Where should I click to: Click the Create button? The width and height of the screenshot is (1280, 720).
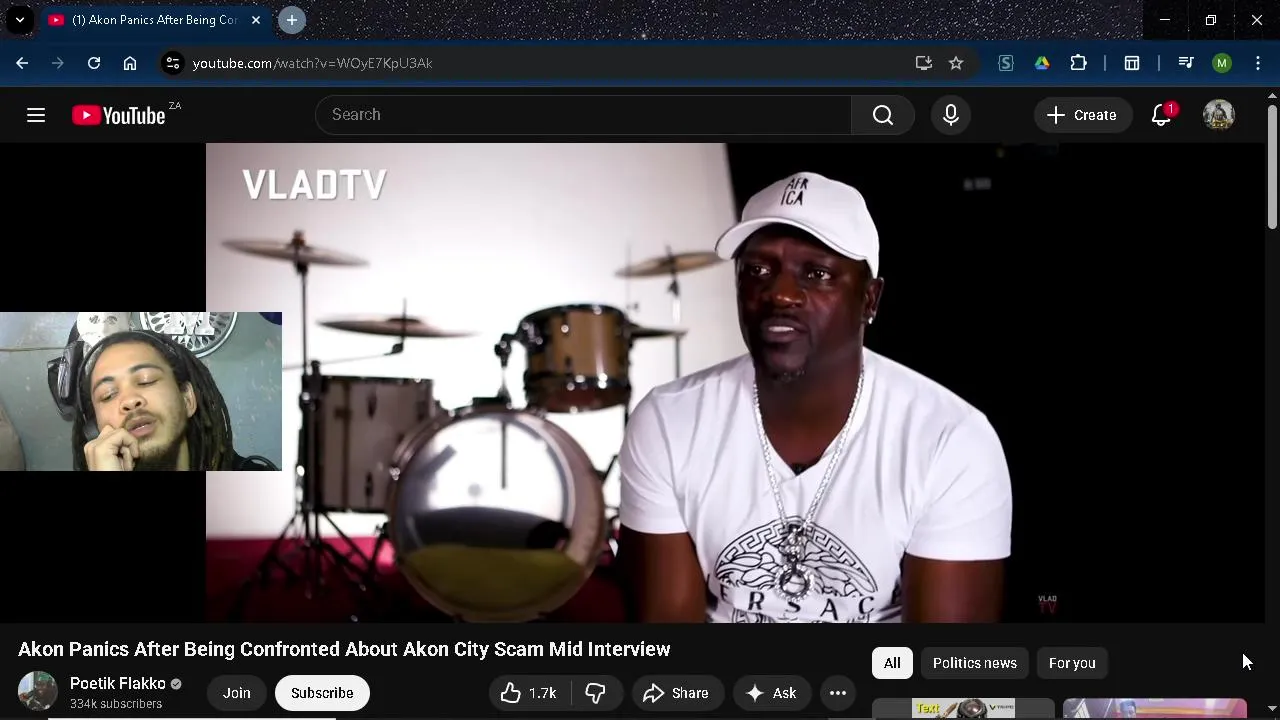pos(1082,115)
